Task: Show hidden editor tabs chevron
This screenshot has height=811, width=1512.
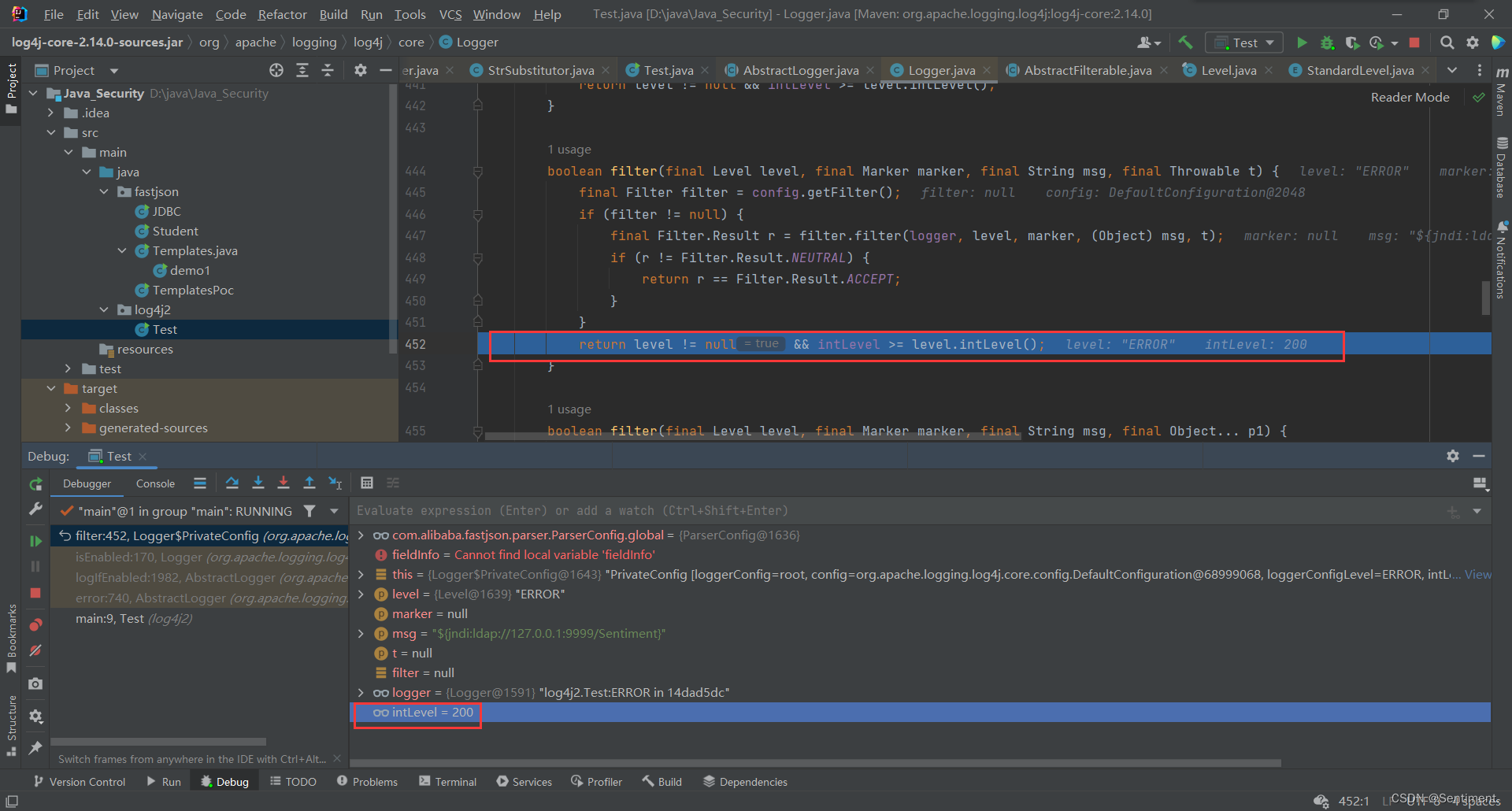Action: 1452,70
